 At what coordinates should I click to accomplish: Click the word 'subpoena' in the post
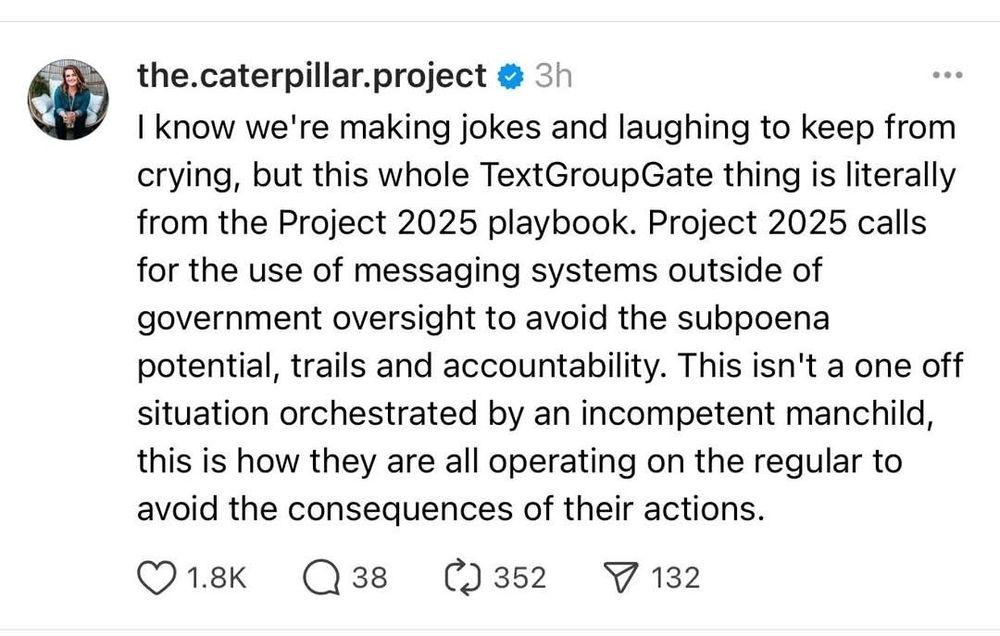pyautogui.click(x=753, y=319)
